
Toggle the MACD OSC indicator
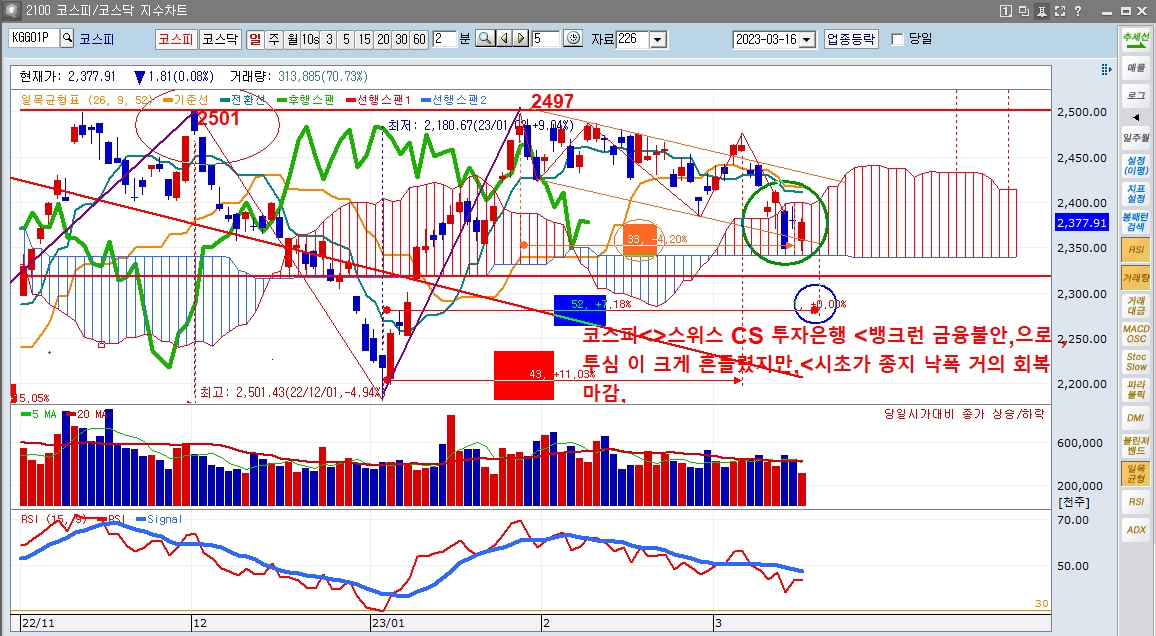1136,333
